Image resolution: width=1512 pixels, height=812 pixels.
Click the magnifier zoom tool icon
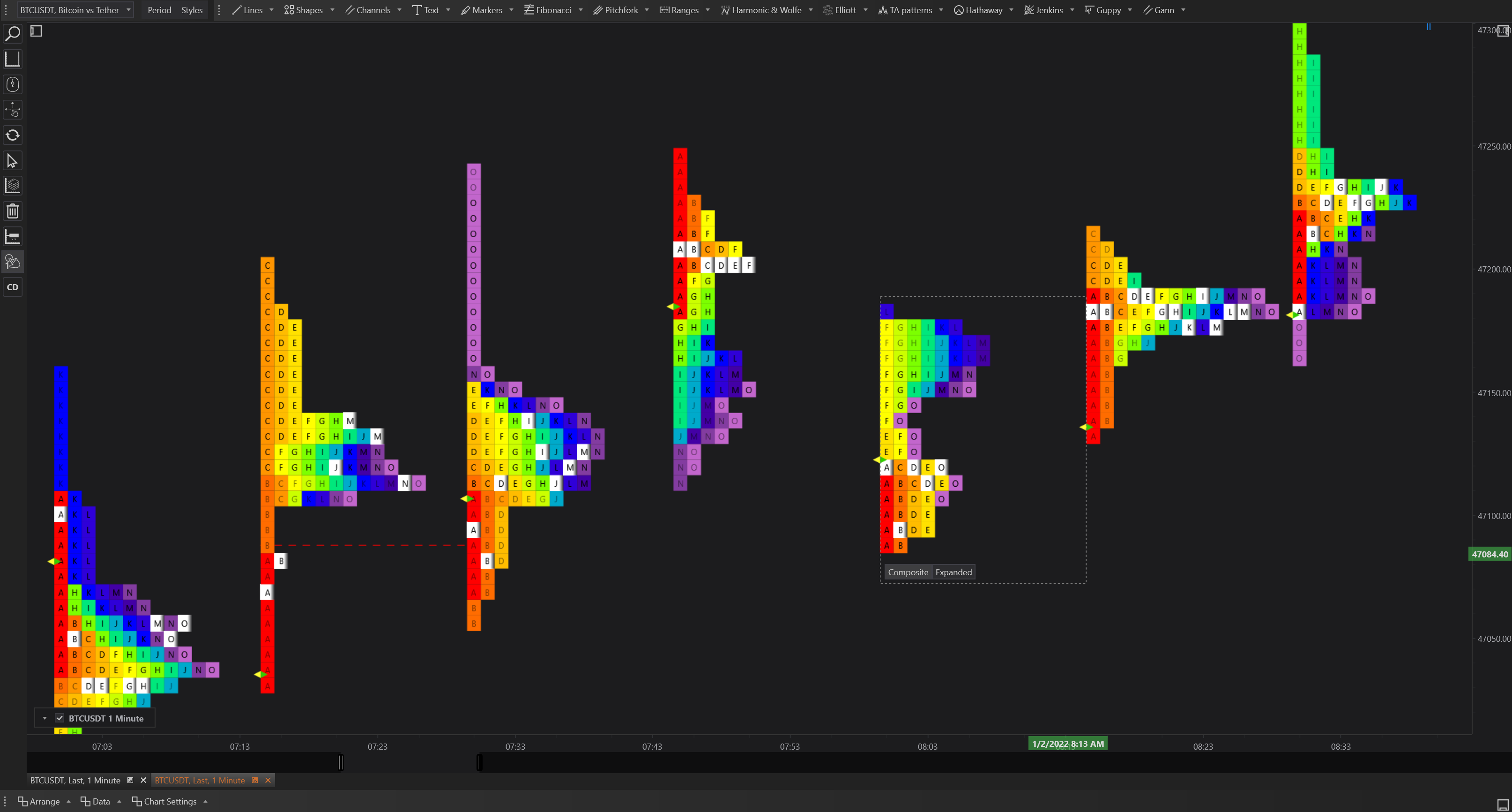(12, 33)
